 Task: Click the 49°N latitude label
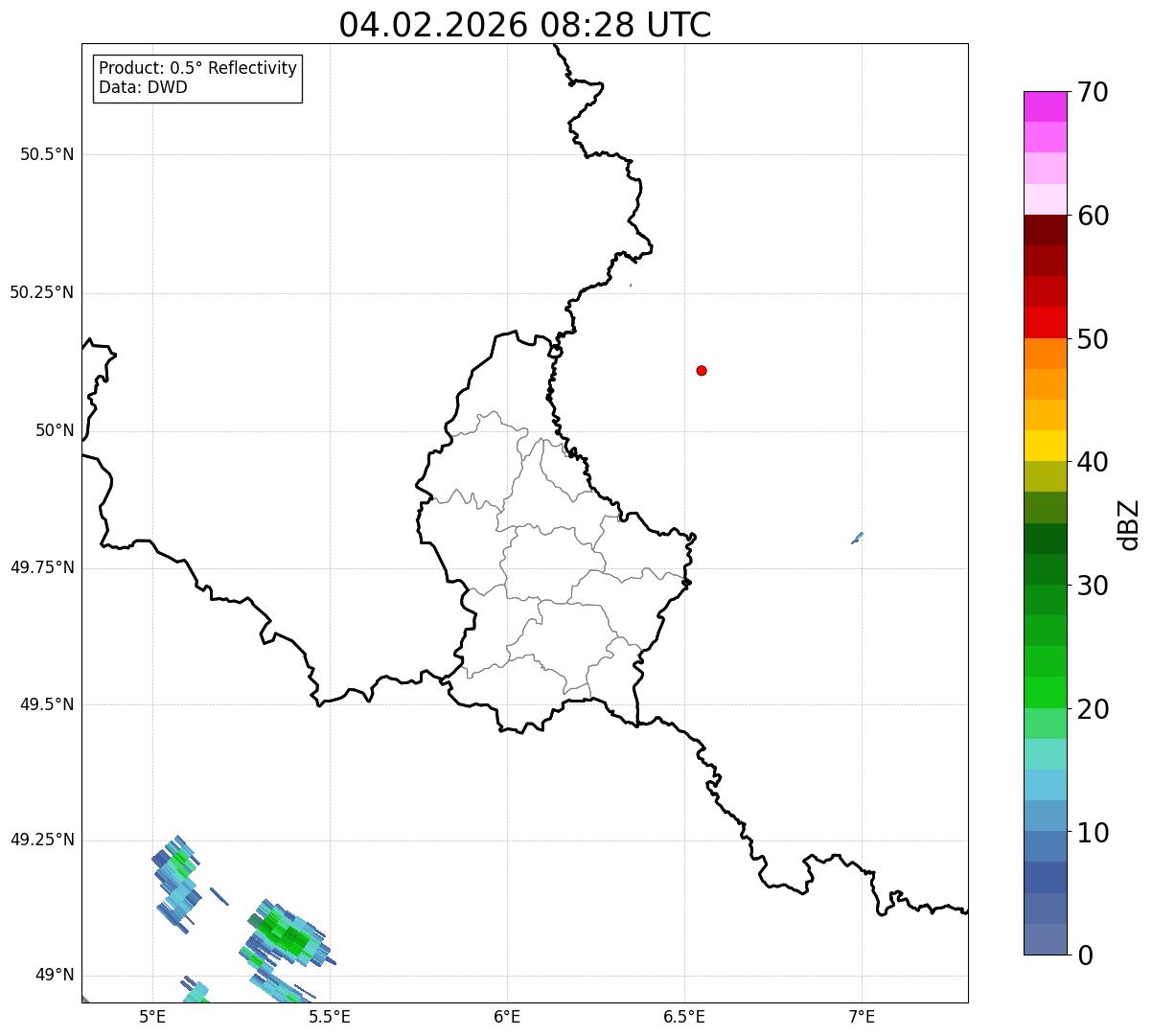55,976
